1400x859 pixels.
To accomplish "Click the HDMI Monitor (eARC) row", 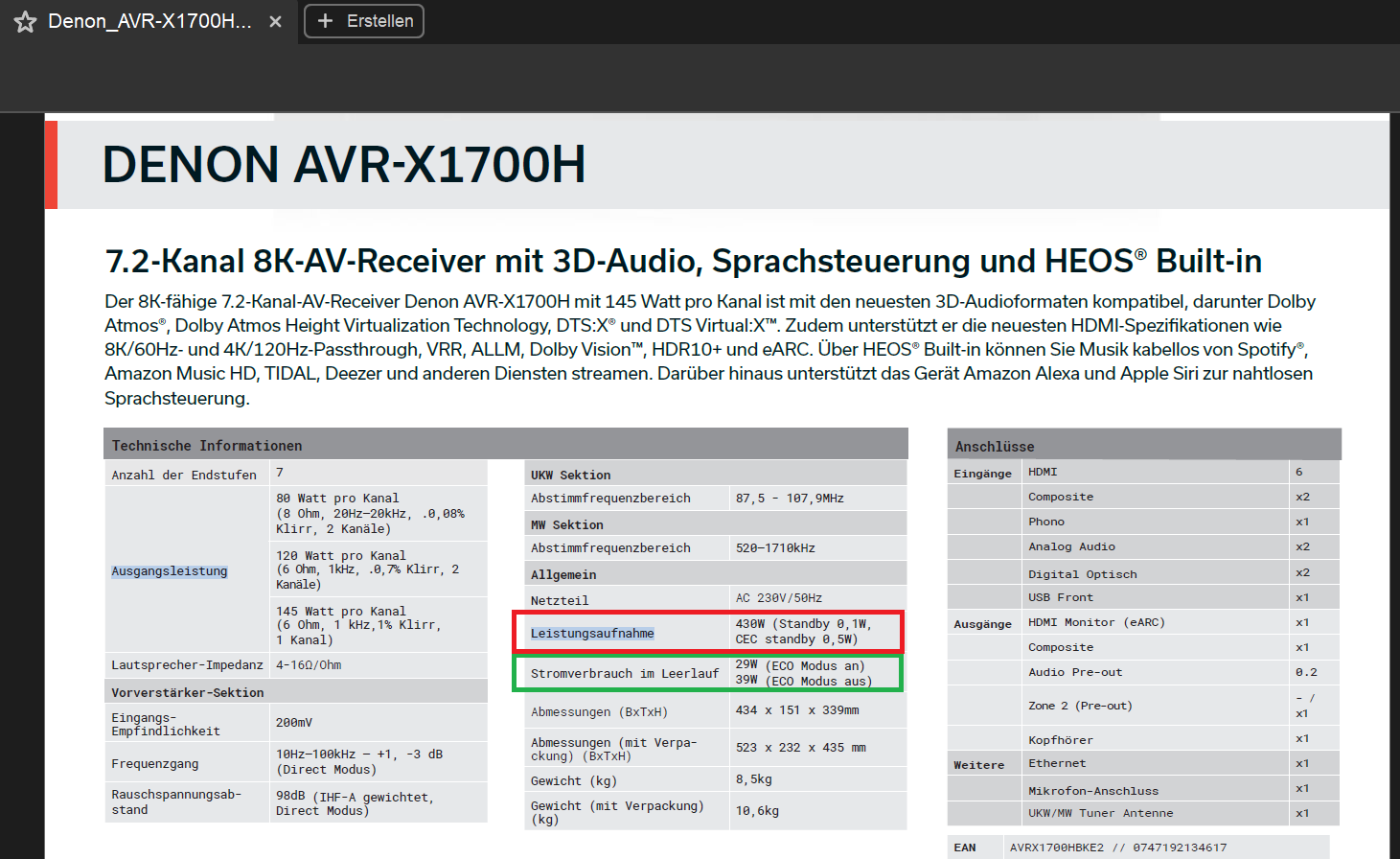I will 1181,622.
